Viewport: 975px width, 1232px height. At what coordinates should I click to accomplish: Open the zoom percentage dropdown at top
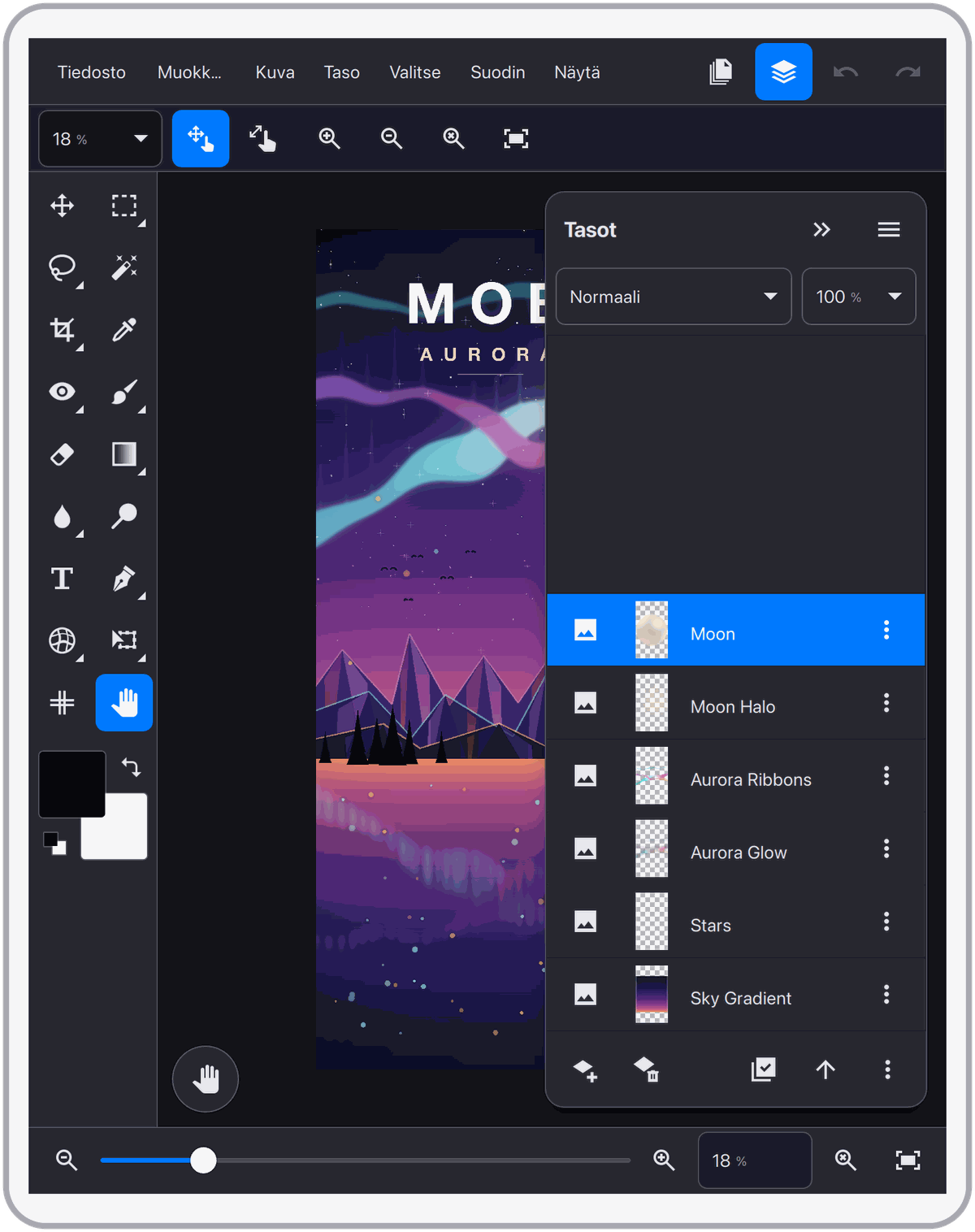pyautogui.click(x=100, y=138)
